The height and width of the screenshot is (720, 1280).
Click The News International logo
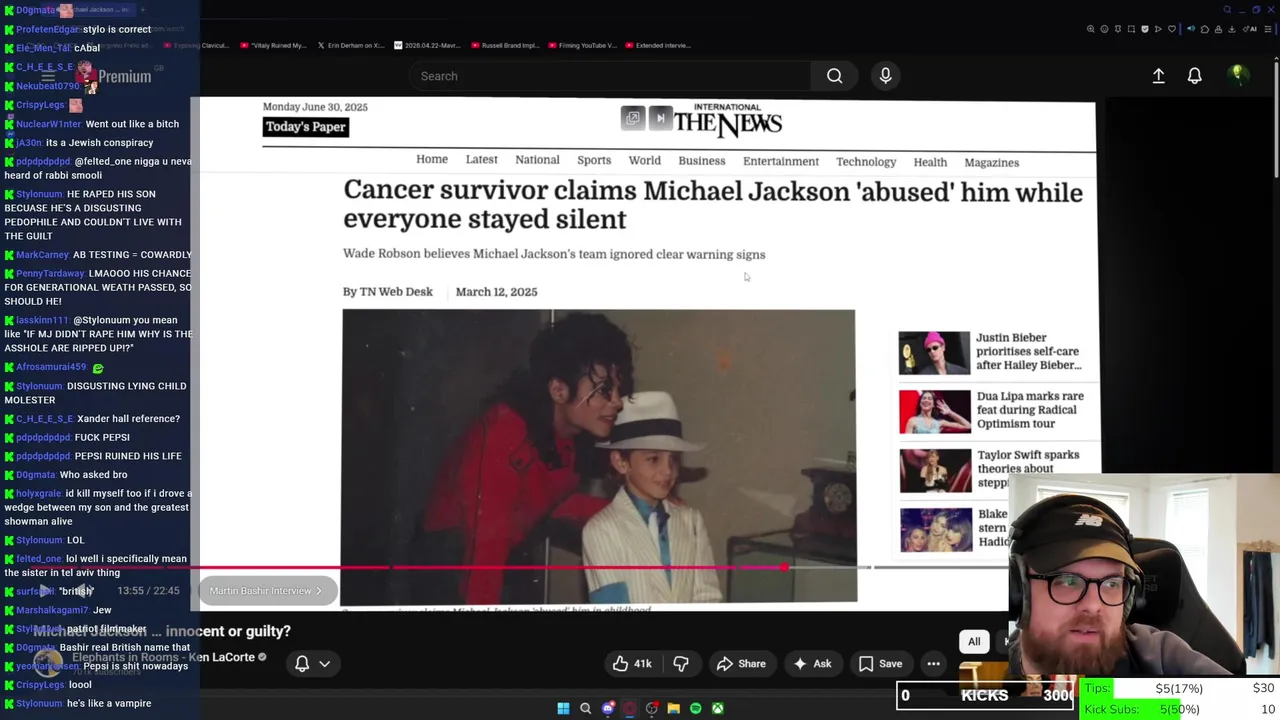(x=727, y=120)
